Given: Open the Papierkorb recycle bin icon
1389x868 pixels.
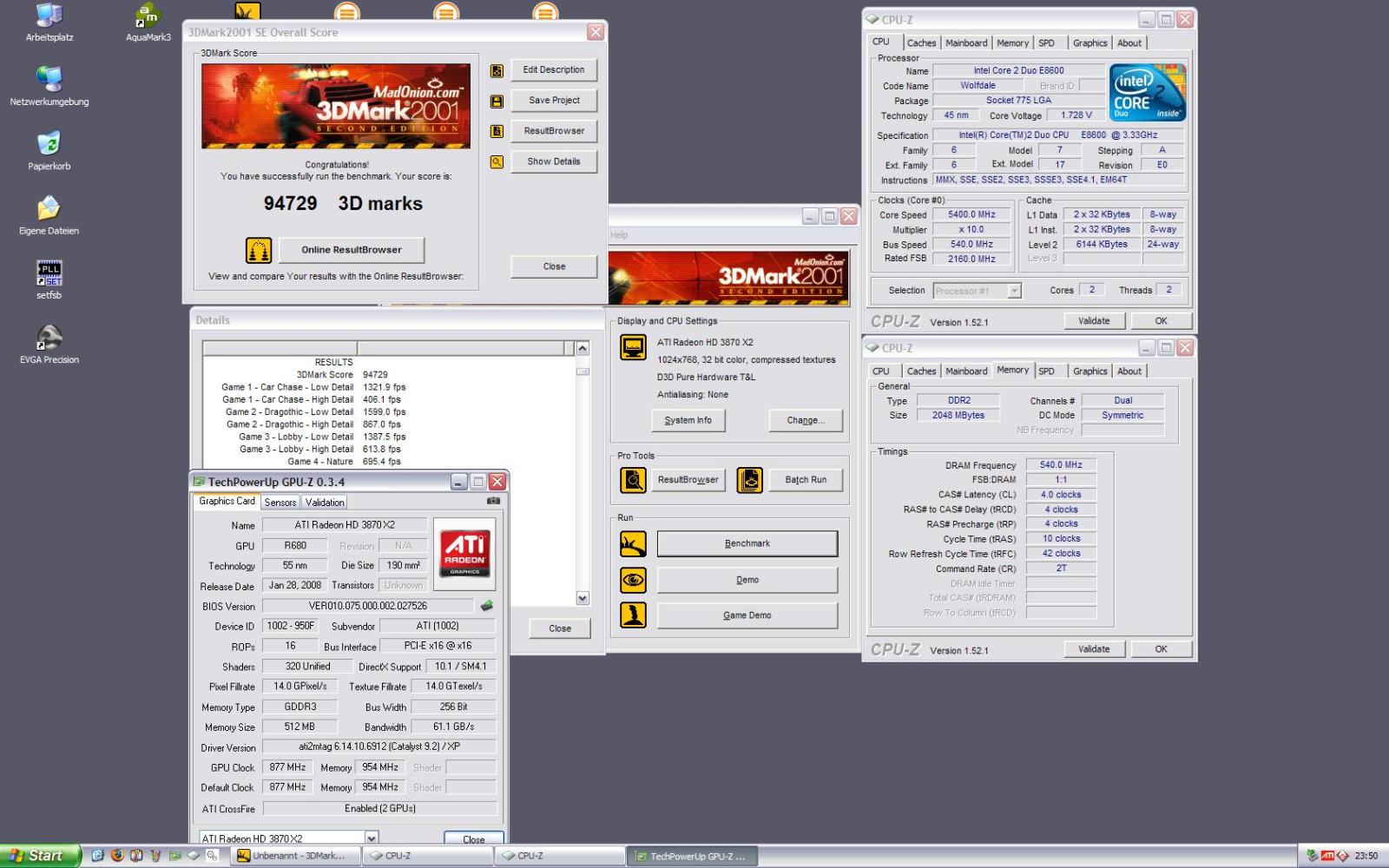Looking at the screenshot, I should click(49, 151).
